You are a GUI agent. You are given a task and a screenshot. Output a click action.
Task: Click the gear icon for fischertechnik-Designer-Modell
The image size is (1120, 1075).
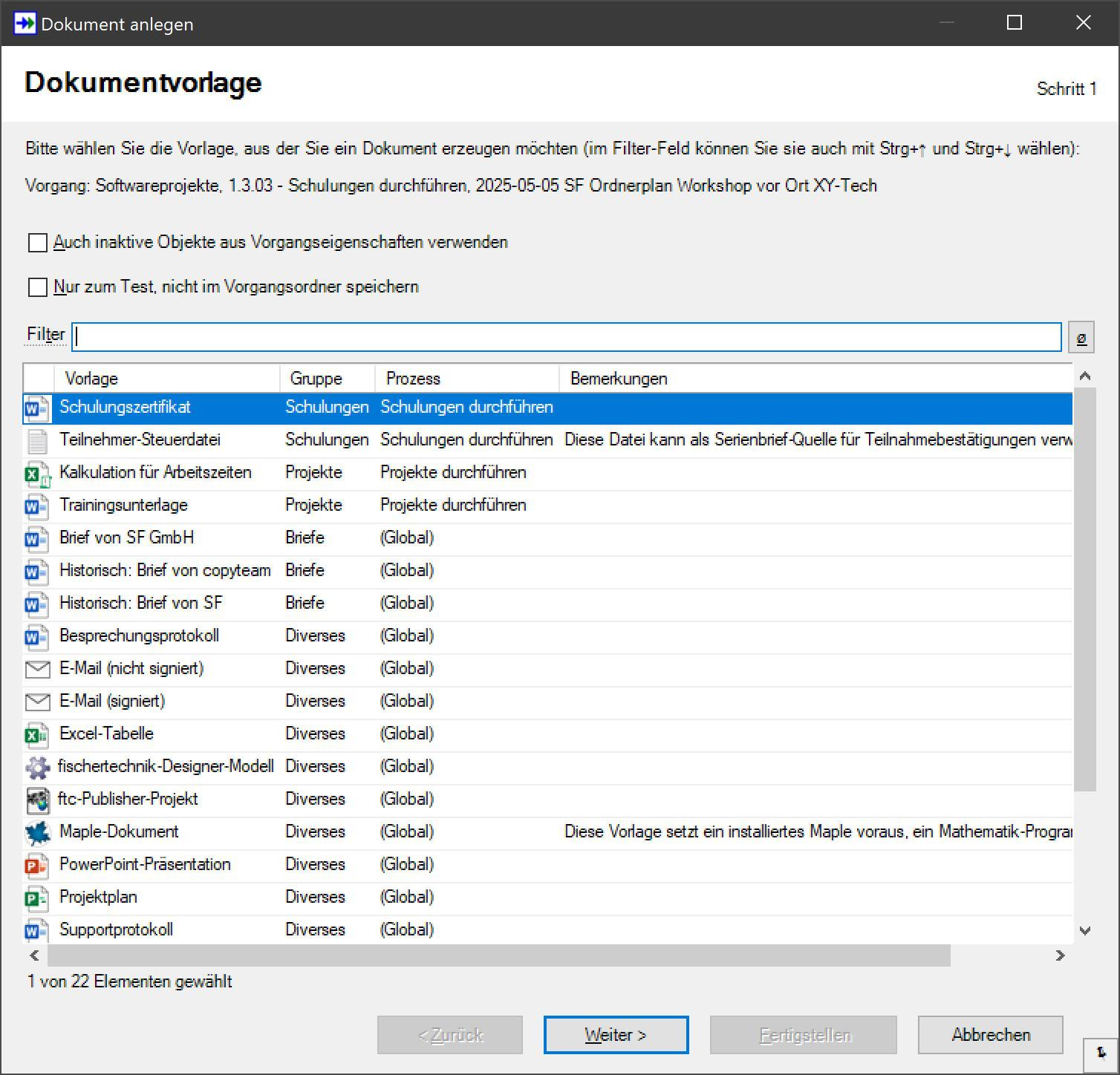(x=37, y=767)
